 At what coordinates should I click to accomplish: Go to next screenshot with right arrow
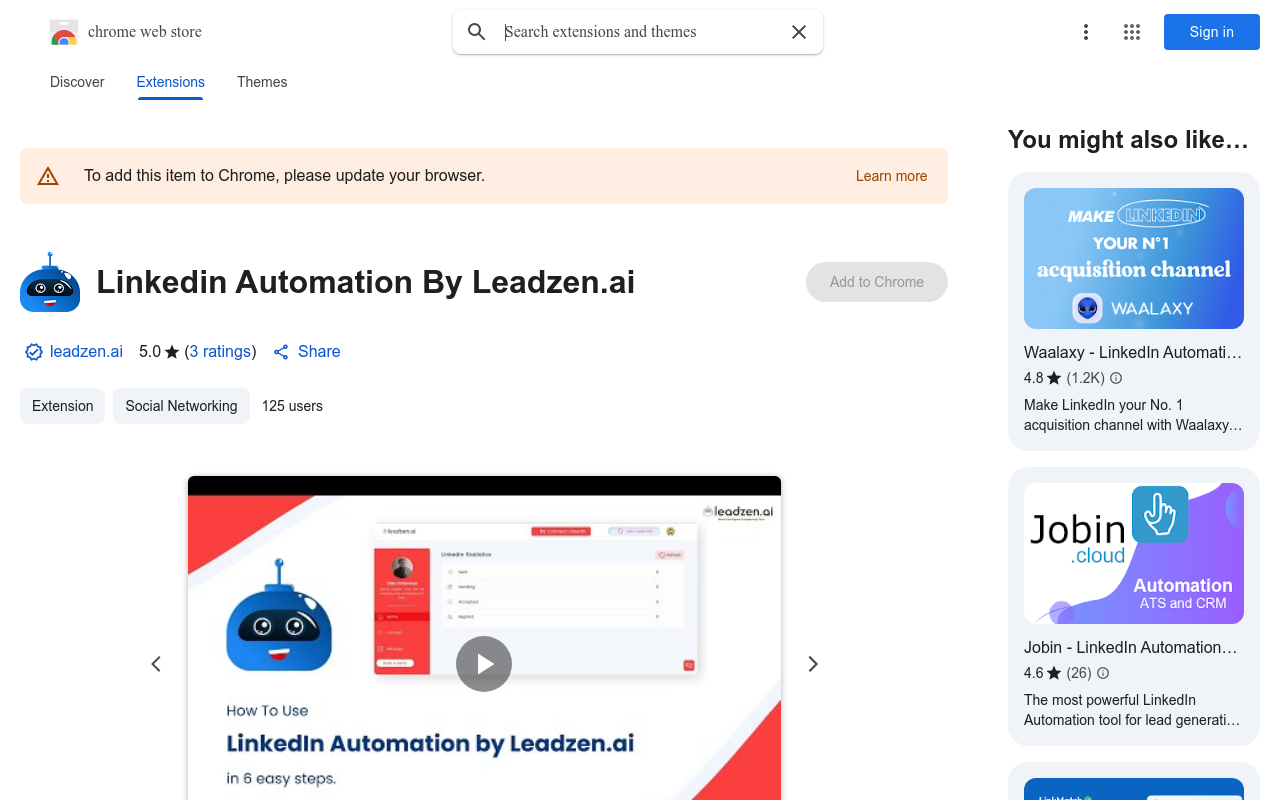pyautogui.click(x=813, y=664)
